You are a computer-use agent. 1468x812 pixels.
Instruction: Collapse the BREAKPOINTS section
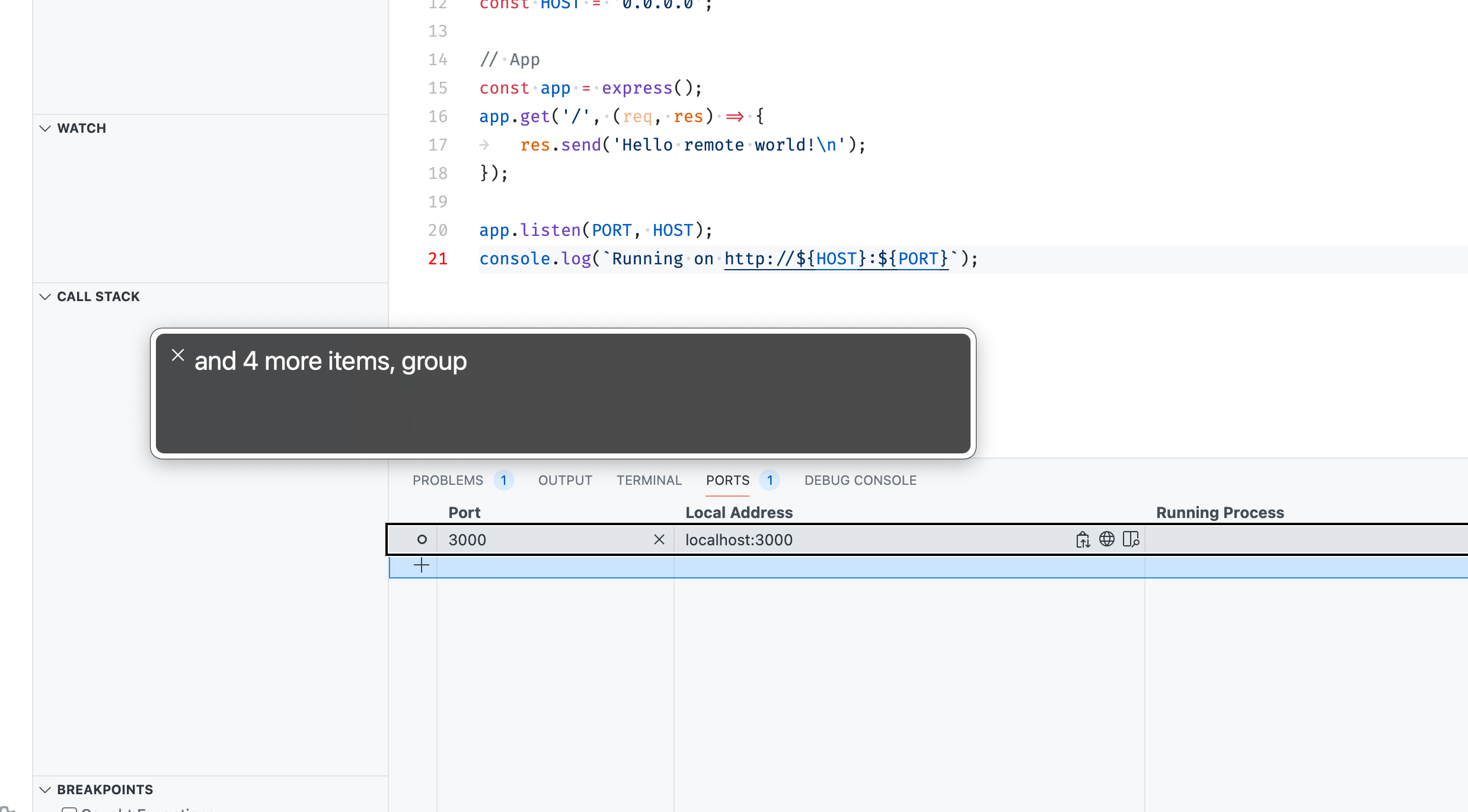point(45,789)
